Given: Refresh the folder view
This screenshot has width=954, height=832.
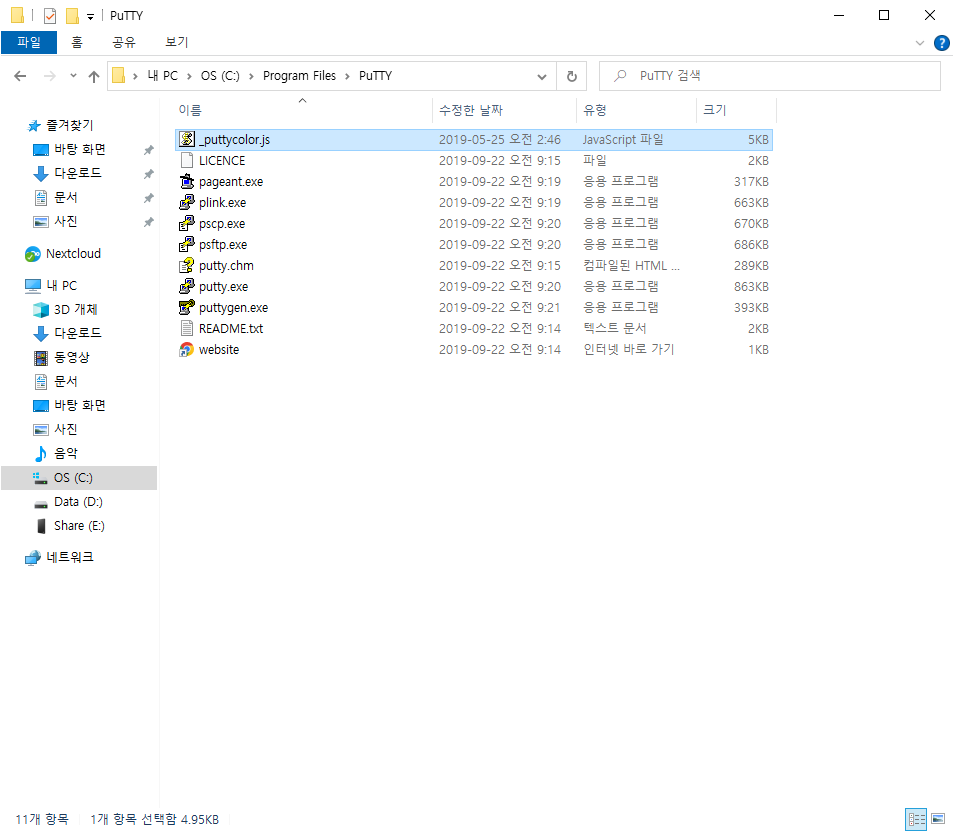Looking at the screenshot, I should [571, 76].
